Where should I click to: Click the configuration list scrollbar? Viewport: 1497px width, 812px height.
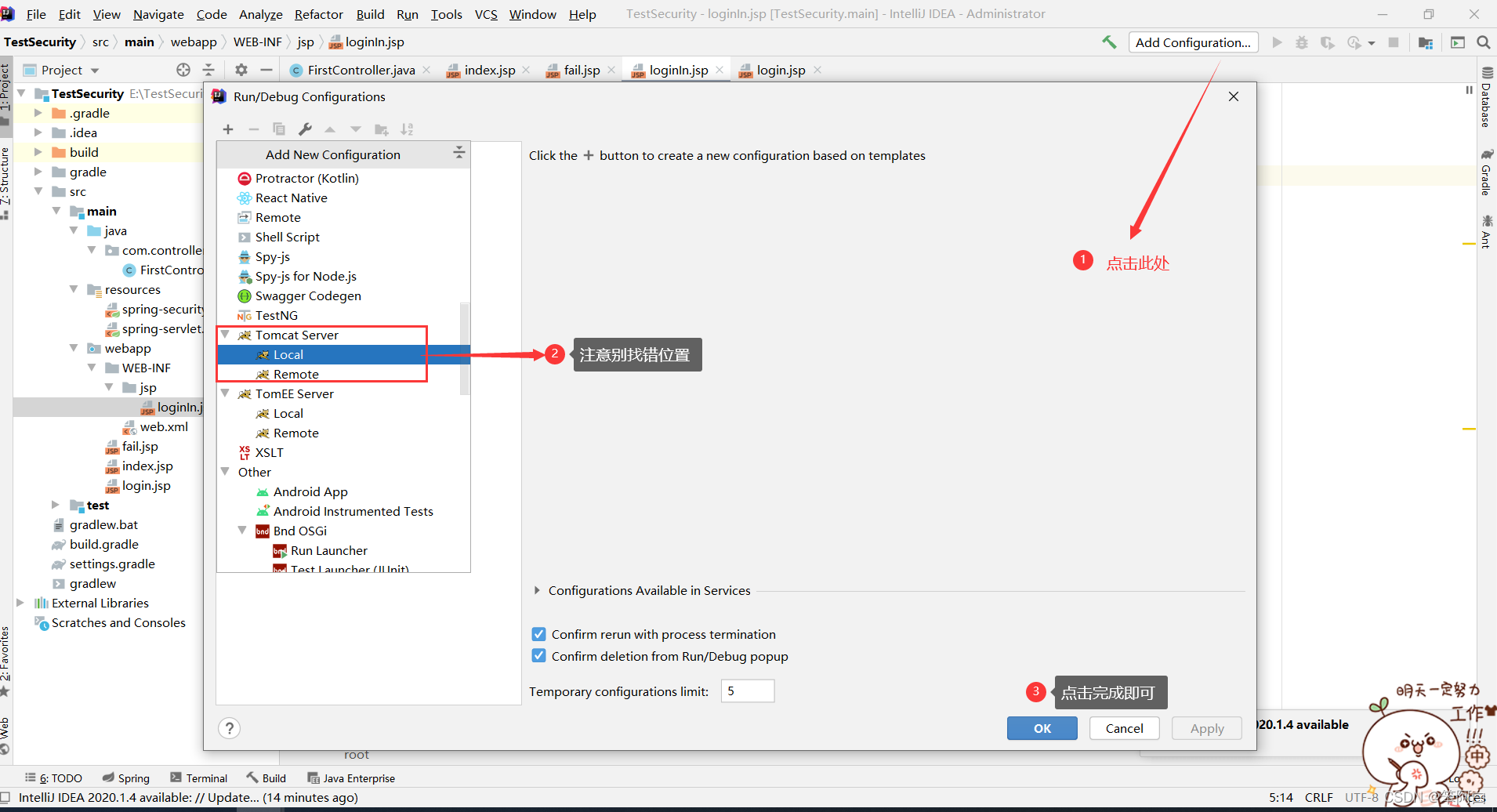click(465, 349)
